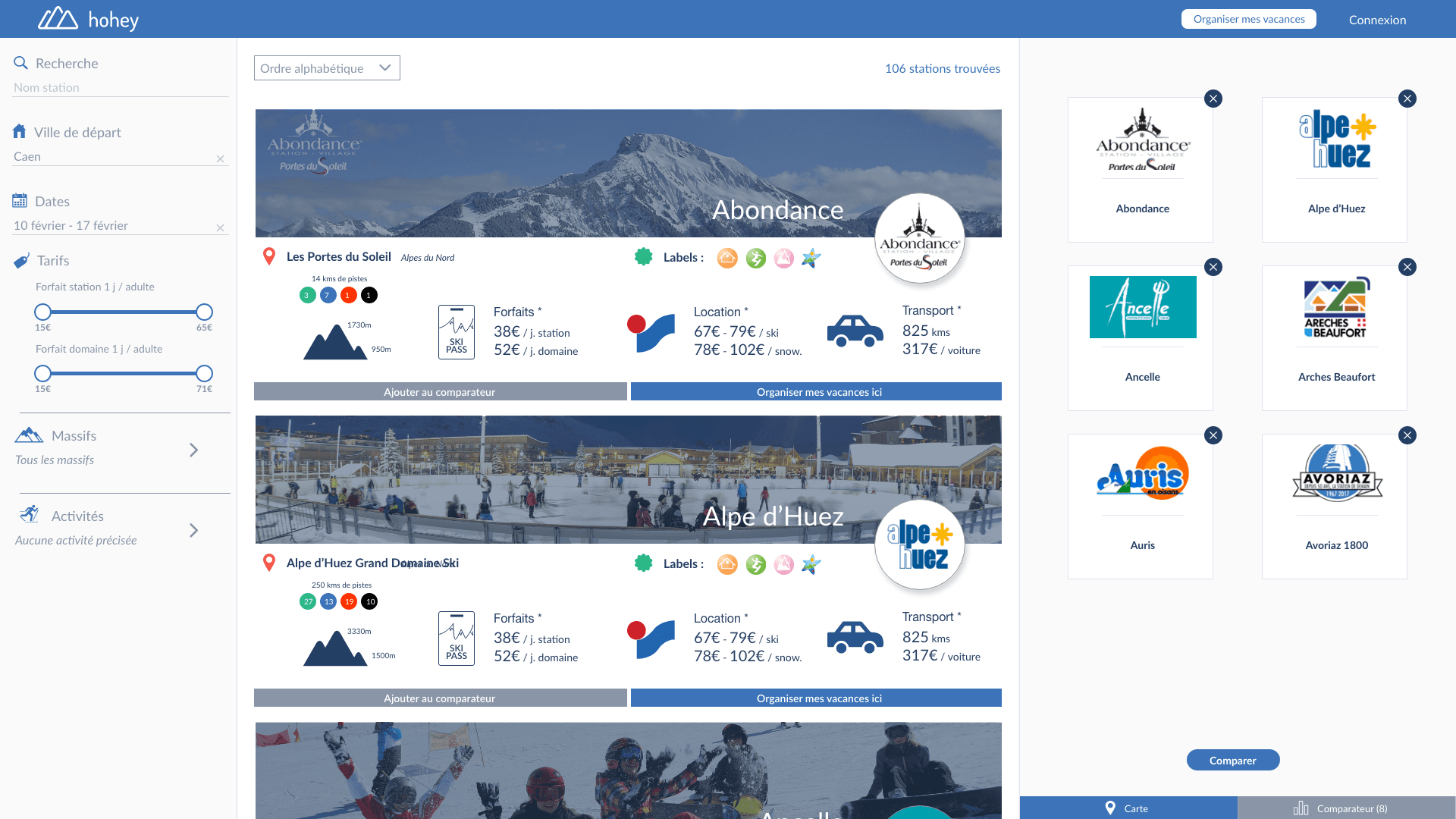Click Alpe d'Huez transport car icon
The width and height of the screenshot is (1456, 819).
pyautogui.click(x=855, y=638)
